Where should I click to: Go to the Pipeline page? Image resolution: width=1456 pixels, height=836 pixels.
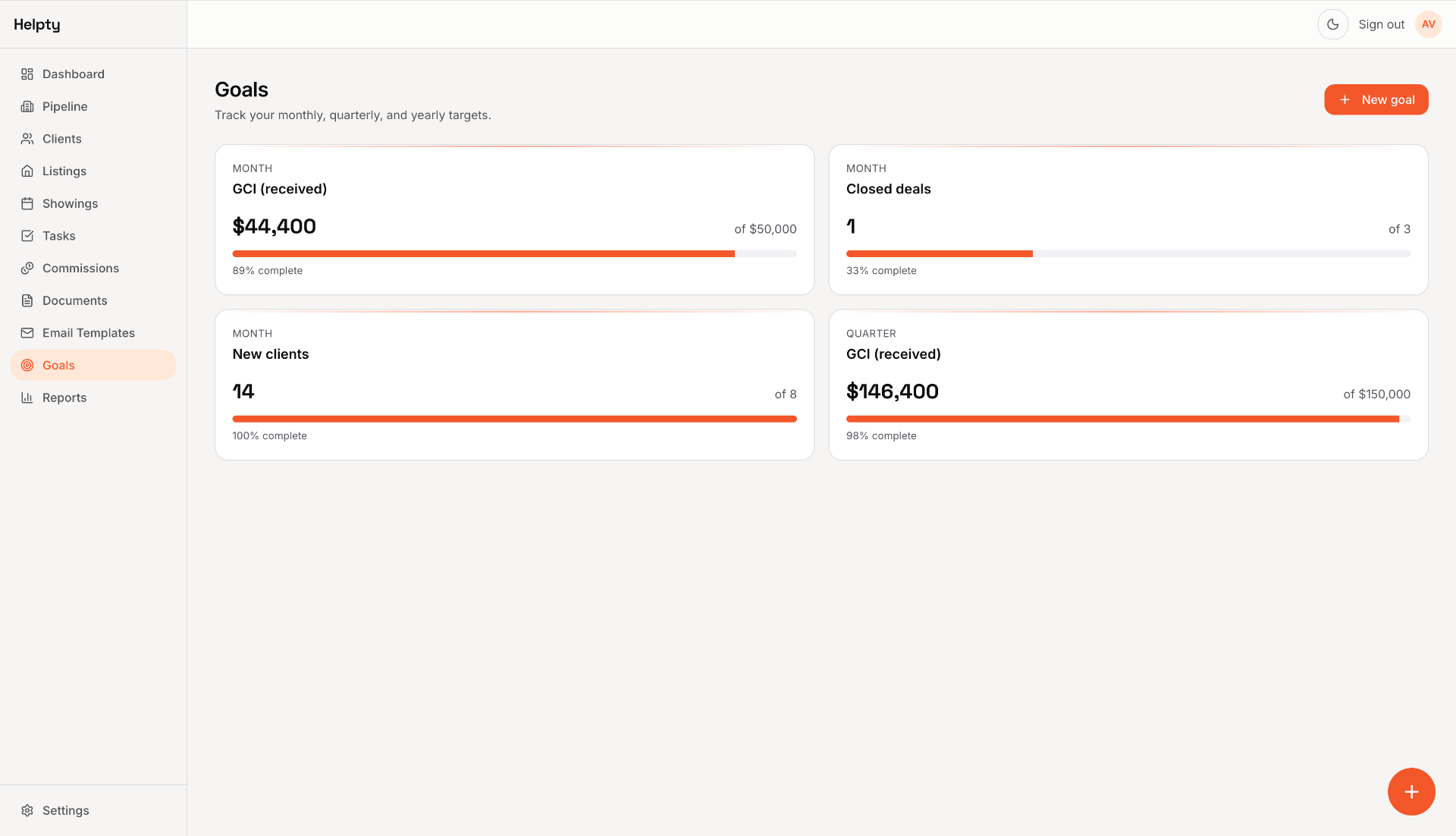pos(93,107)
